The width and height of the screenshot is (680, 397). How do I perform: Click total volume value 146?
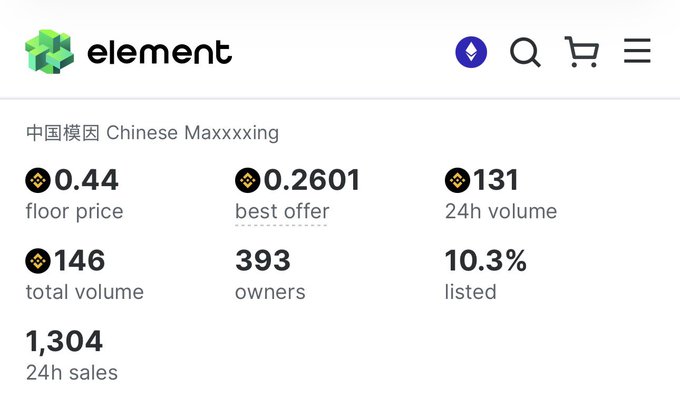[x=80, y=261]
